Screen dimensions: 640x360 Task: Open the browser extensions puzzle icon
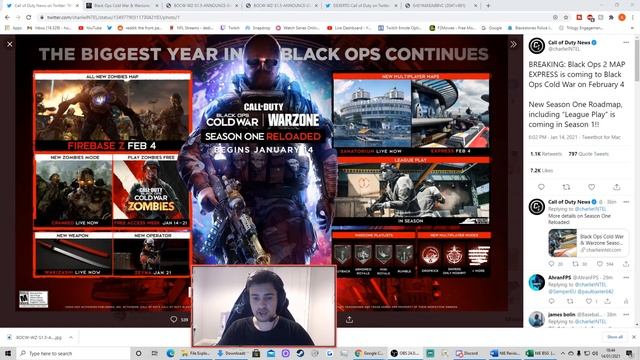[x=611, y=17]
